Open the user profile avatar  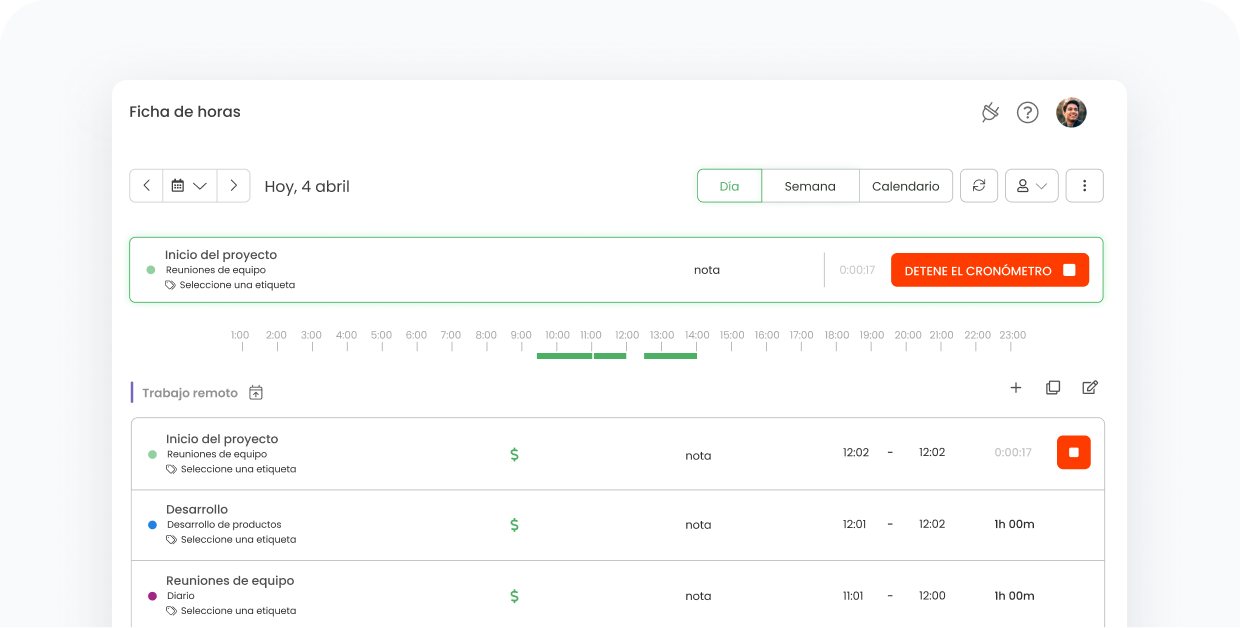click(x=1071, y=112)
